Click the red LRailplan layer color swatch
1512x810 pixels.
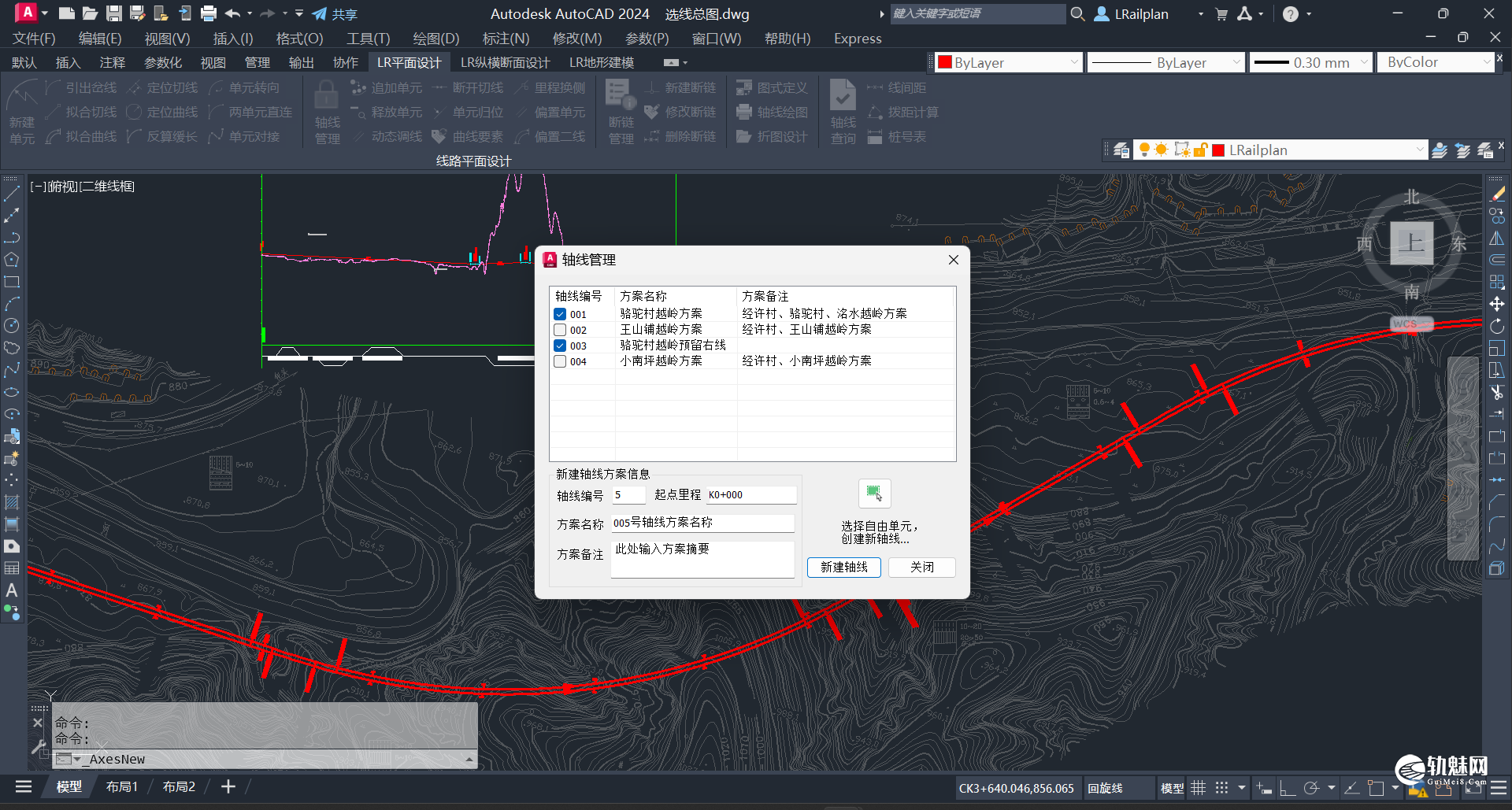tap(1218, 150)
